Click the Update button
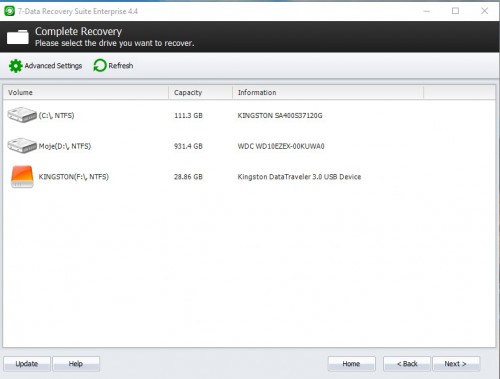The width and height of the screenshot is (500, 379). [x=27, y=364]
